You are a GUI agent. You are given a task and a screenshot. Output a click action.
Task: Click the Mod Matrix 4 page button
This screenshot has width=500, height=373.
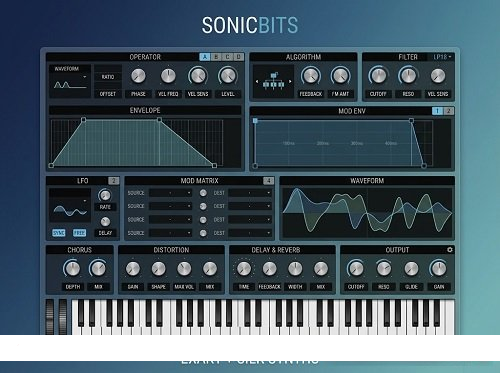click(268, 181)
